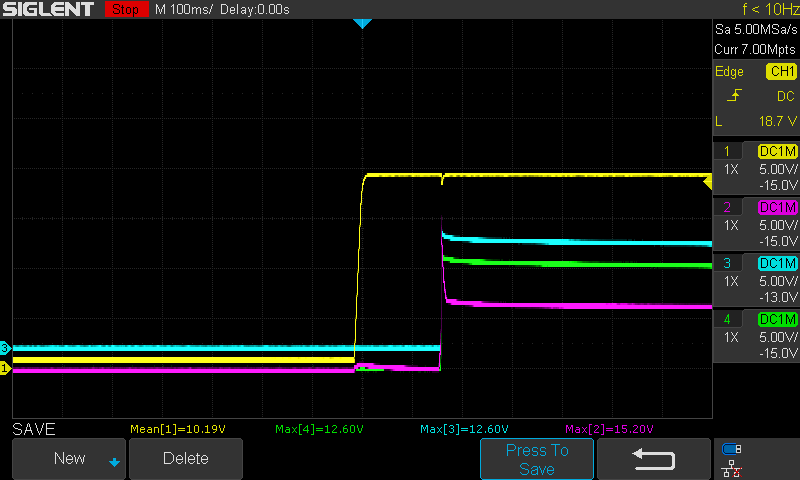Click the Max[3]=12.60V measurement

[464, 429]
